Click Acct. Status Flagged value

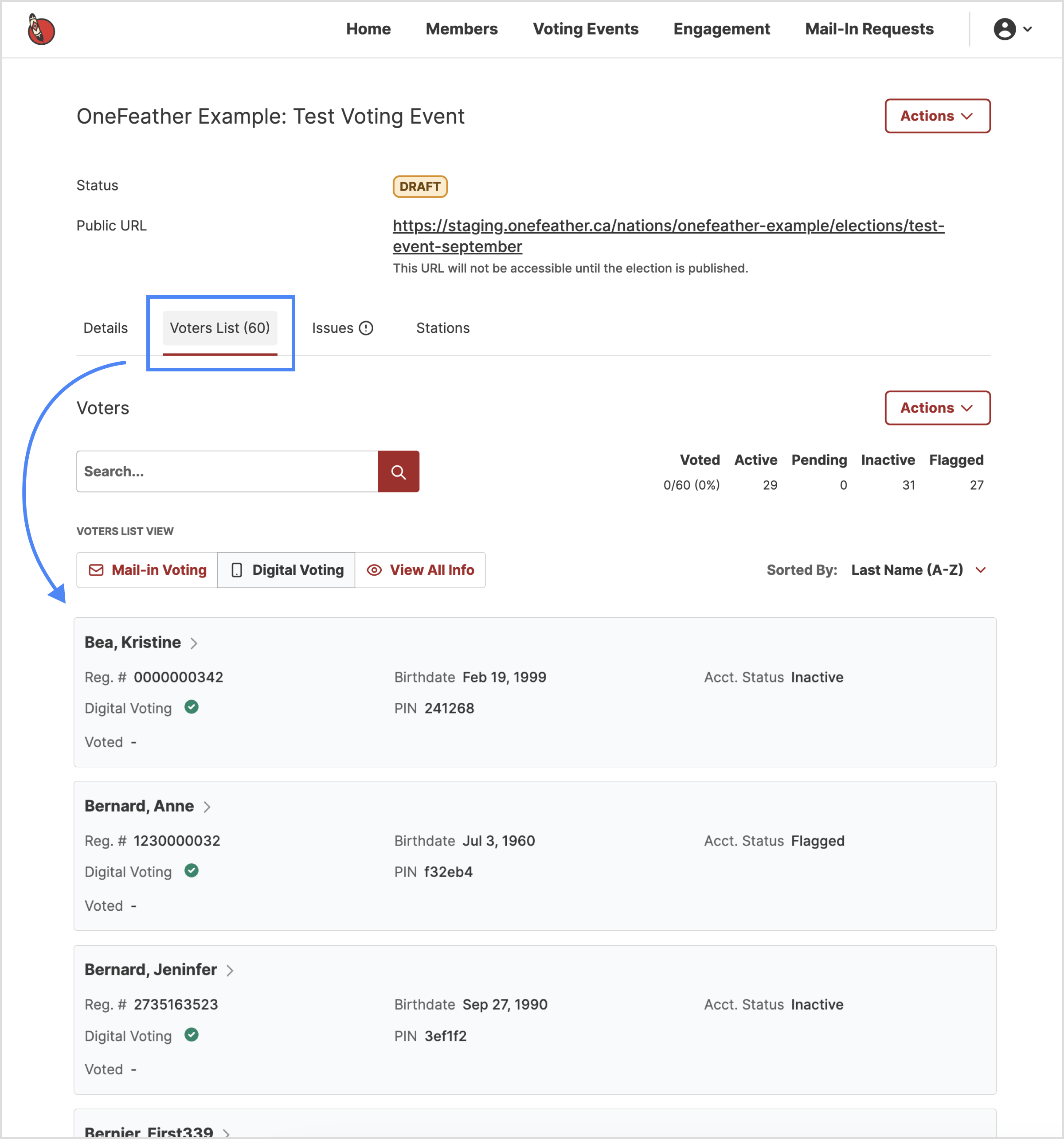818,841
